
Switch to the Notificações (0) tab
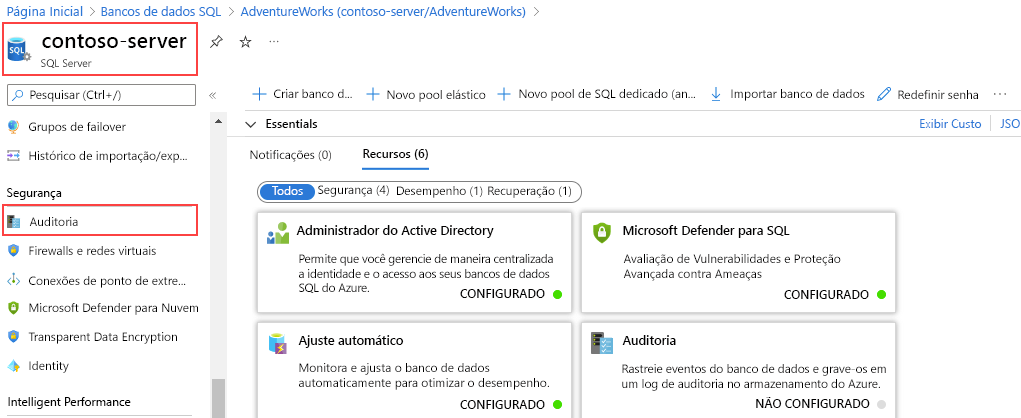(x=290, y=155)
